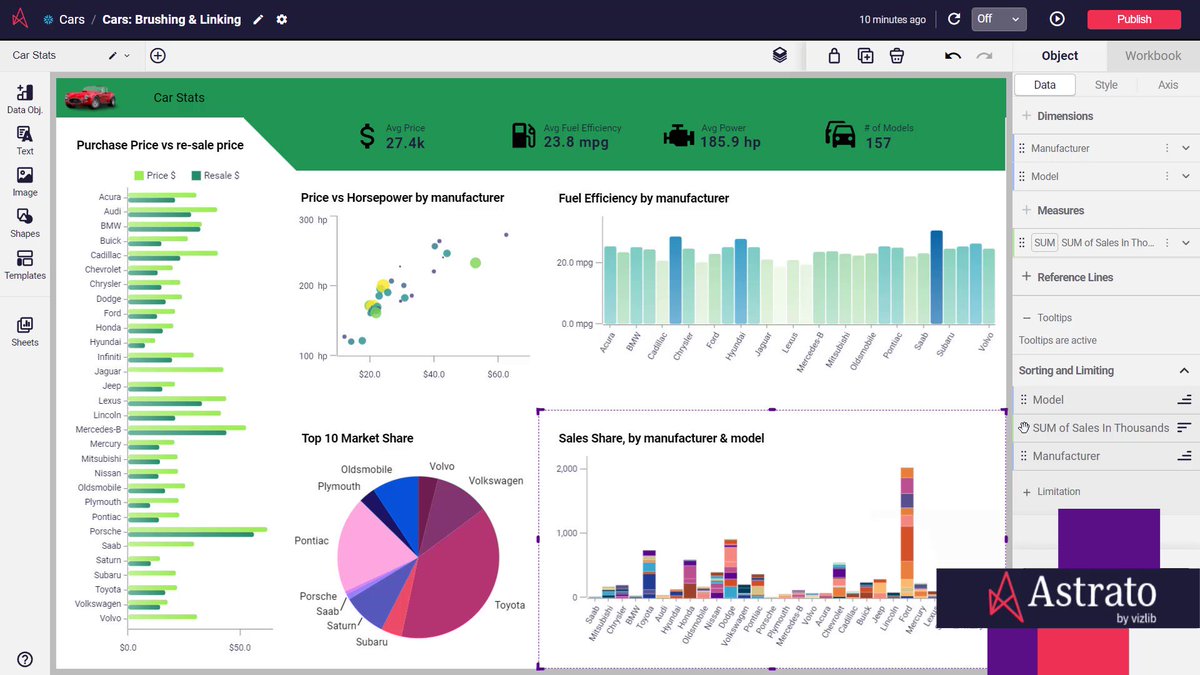The image size is (1200, 675).
Task: Select the Data sub-tab
Action: tap(1045, 86)
